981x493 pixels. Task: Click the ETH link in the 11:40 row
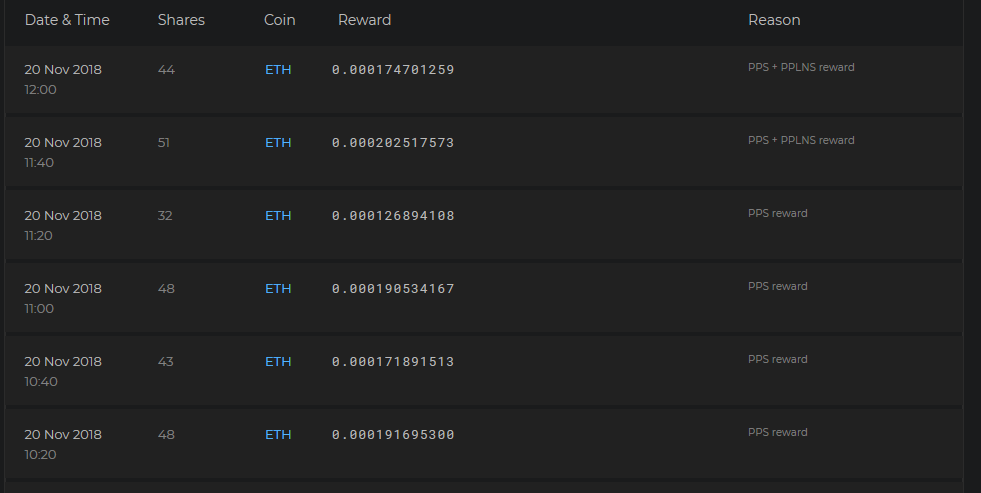coord(278,143)
